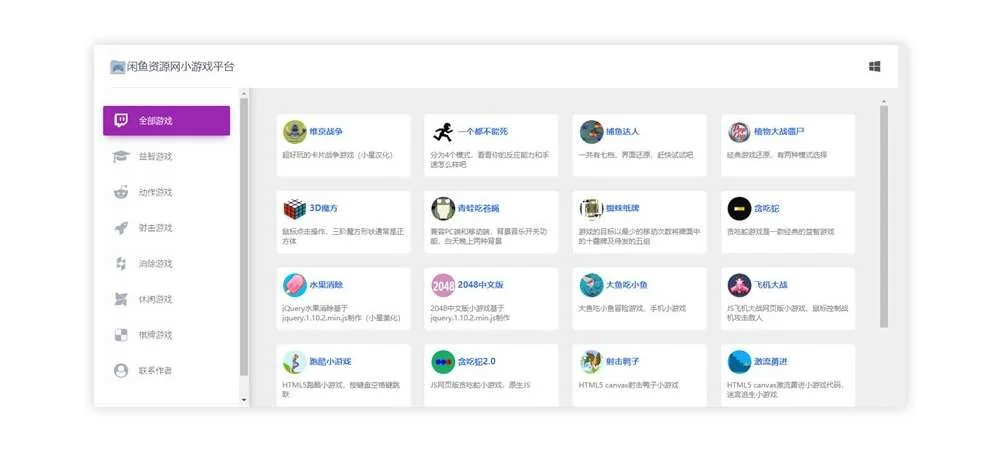Image resolution: width=1000 pixels, height=452 pixels.
Task: Open the 2048中文版 game icon
Action: coord(443,285)
